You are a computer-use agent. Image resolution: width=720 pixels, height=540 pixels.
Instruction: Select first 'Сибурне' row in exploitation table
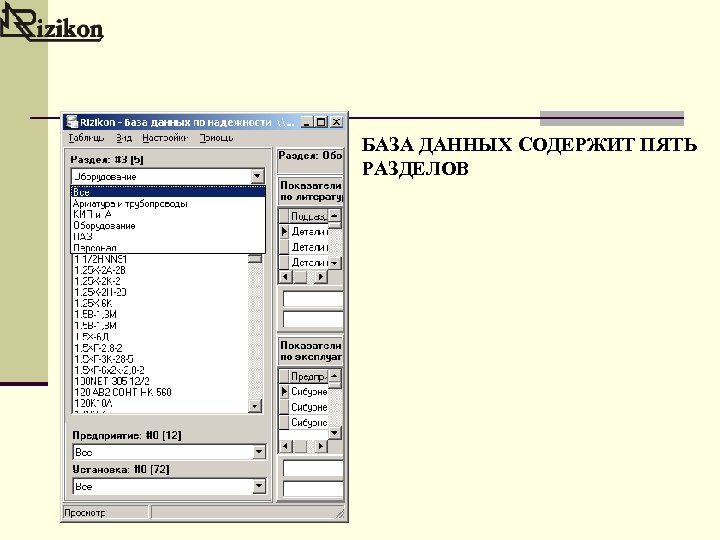(x=309, y=391)
